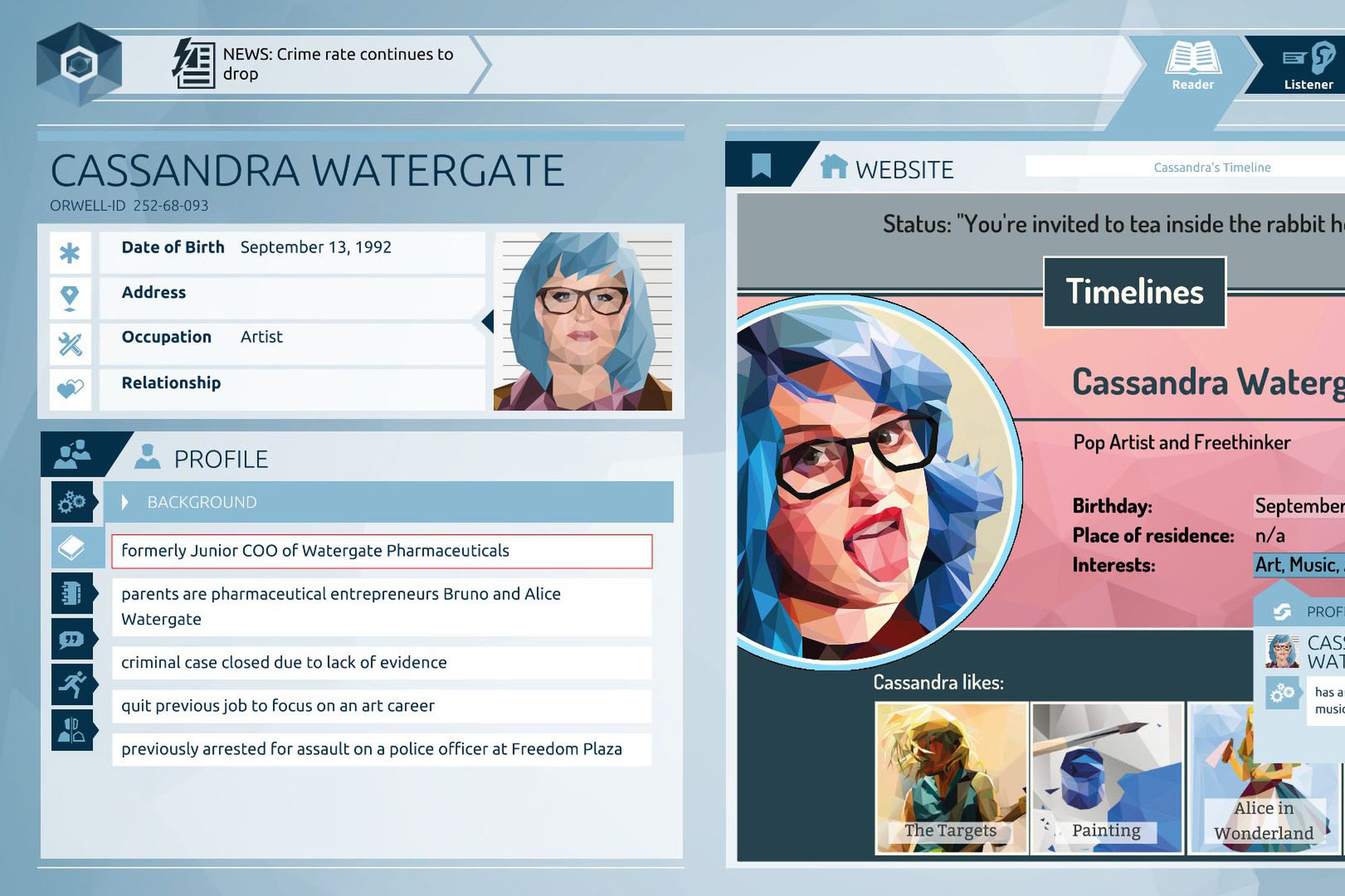This screenshot has height=896, width=1345.
Task: Open the news ticker icon
Action: [x=194, y=63]
